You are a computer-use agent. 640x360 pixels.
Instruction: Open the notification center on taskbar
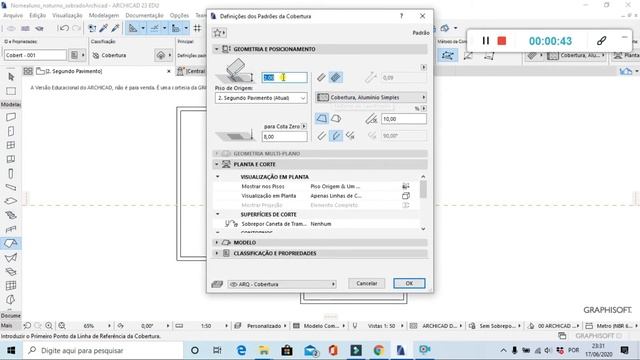[624, 350]
